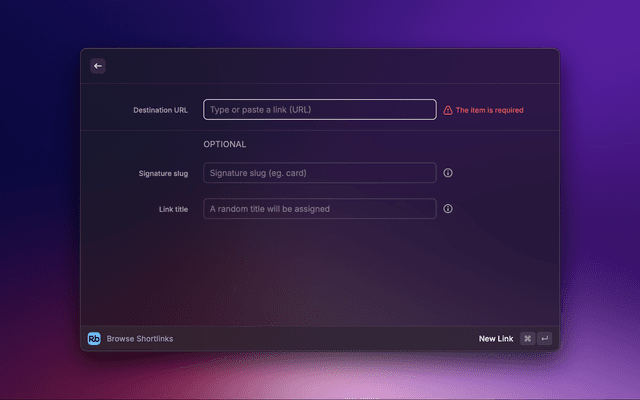Click the separator line above OPTIONAL
The image size is (640, 400).
320,130
